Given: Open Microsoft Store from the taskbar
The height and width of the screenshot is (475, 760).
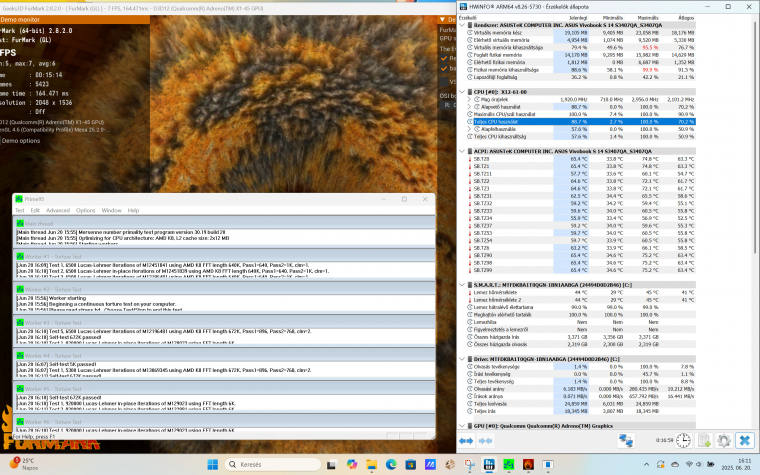Looking at the screenshot, I should [411, 464].
